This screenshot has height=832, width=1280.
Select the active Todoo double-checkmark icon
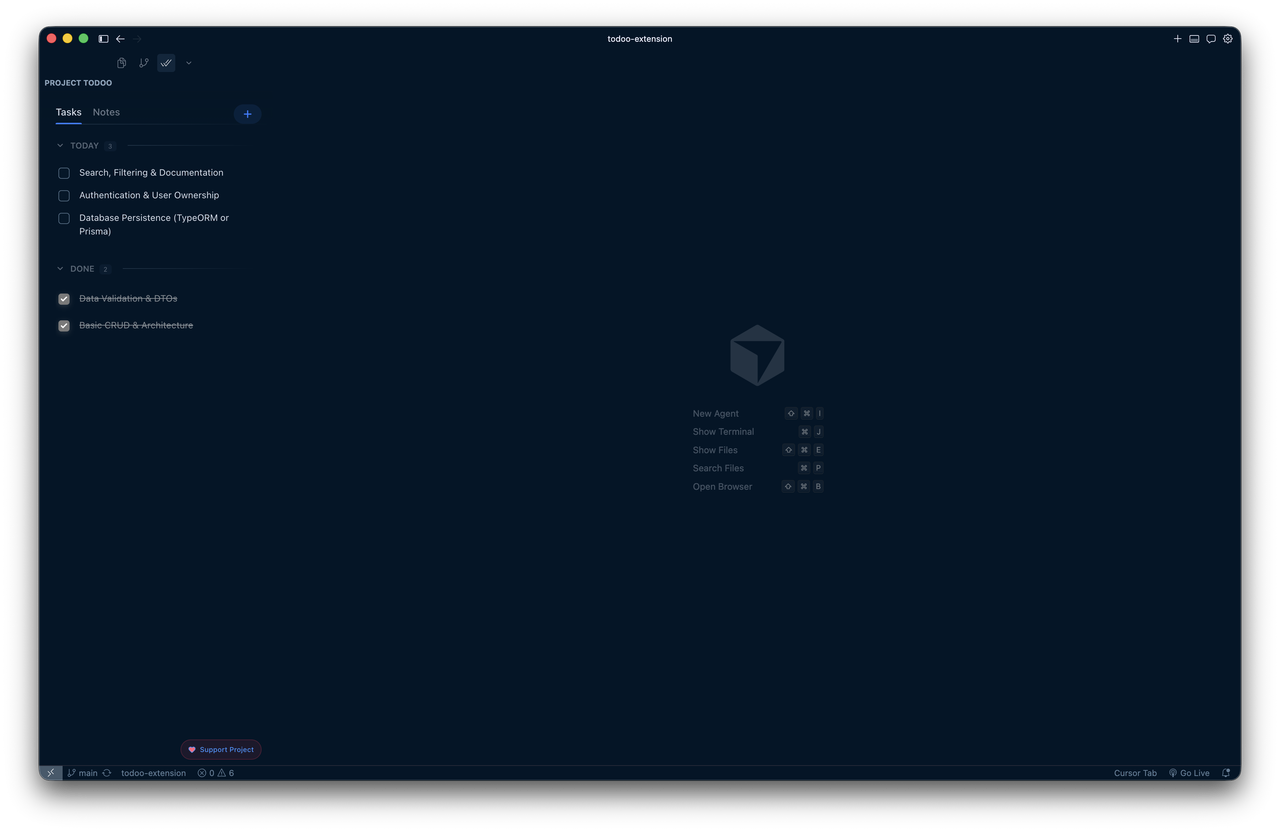tap(166, 62)
